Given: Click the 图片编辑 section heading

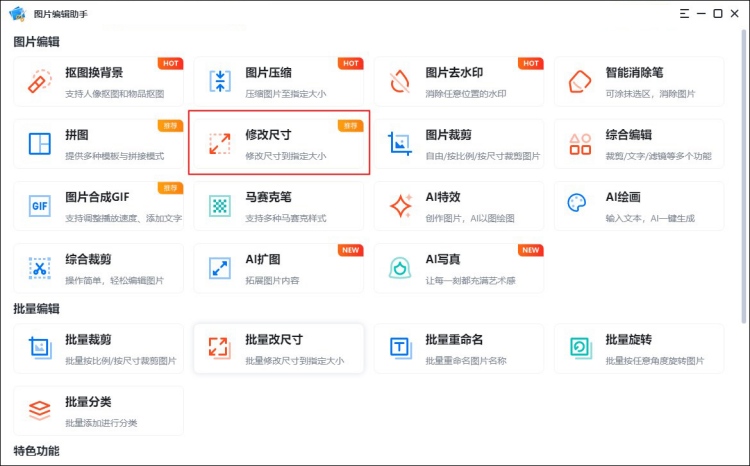Looking at the screenshot, I should [x=36, y=42].
